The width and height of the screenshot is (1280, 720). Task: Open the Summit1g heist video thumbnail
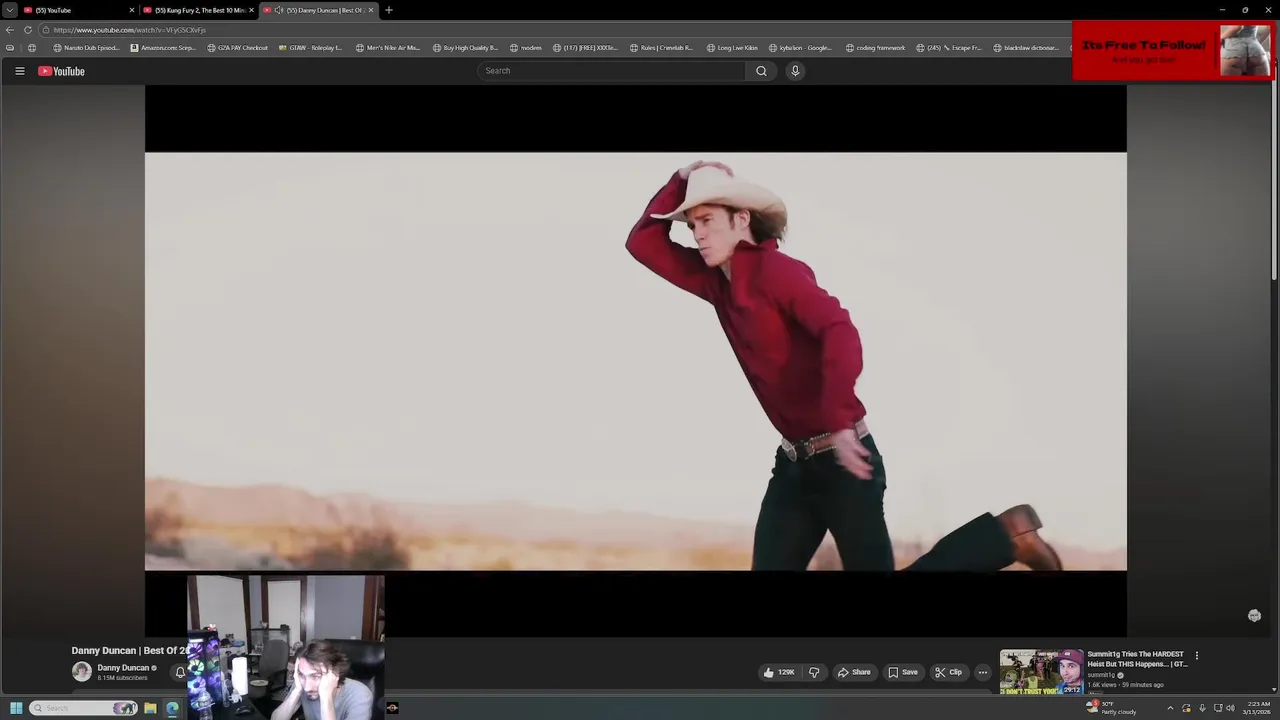click(x=1041, y=672)
